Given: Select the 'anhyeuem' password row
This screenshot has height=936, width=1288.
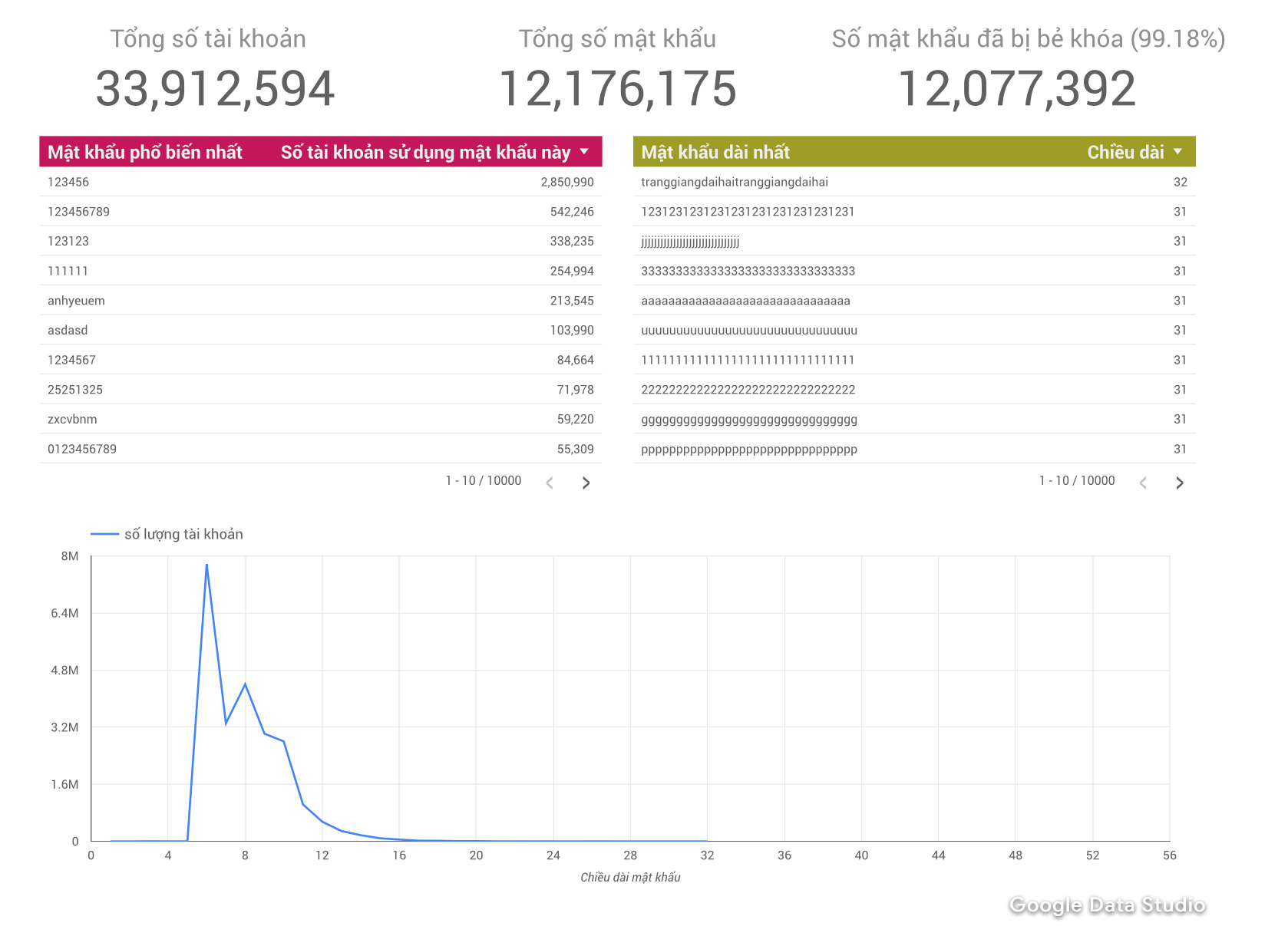Looking at the screenshot, I should (x=321, y=301).
